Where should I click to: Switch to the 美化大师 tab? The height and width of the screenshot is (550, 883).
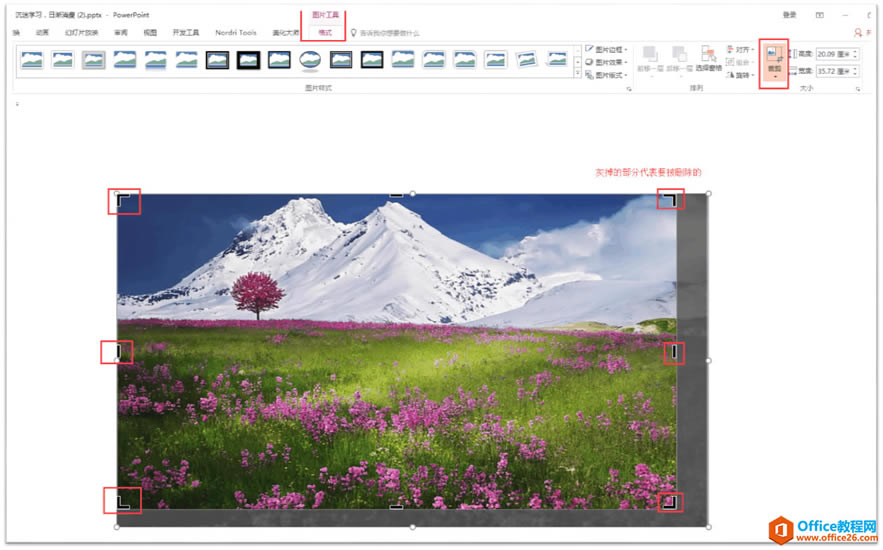click(x=286, y=33)
